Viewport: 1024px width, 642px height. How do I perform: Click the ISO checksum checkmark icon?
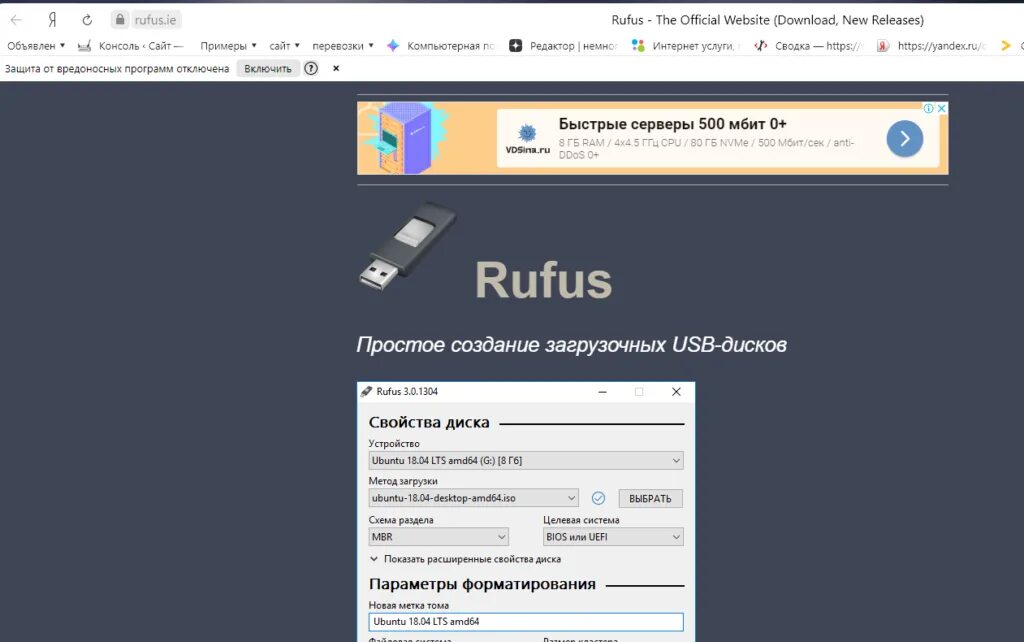pyautogui.click(x=598, y=498)
